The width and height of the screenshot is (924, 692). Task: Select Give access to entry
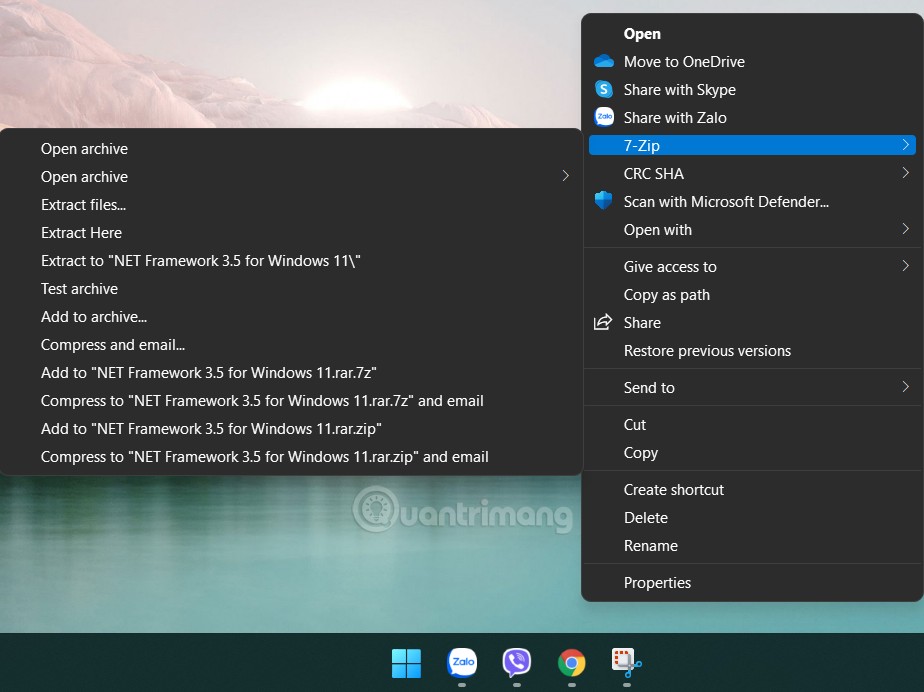752,266
